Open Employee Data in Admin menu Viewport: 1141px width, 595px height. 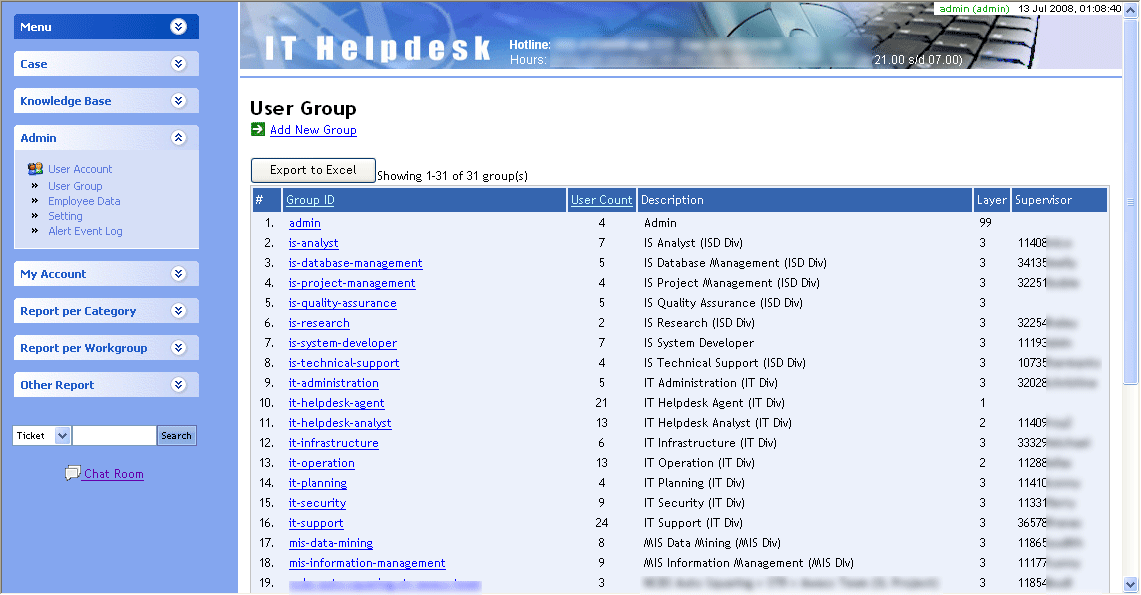(x=84, y=201)
